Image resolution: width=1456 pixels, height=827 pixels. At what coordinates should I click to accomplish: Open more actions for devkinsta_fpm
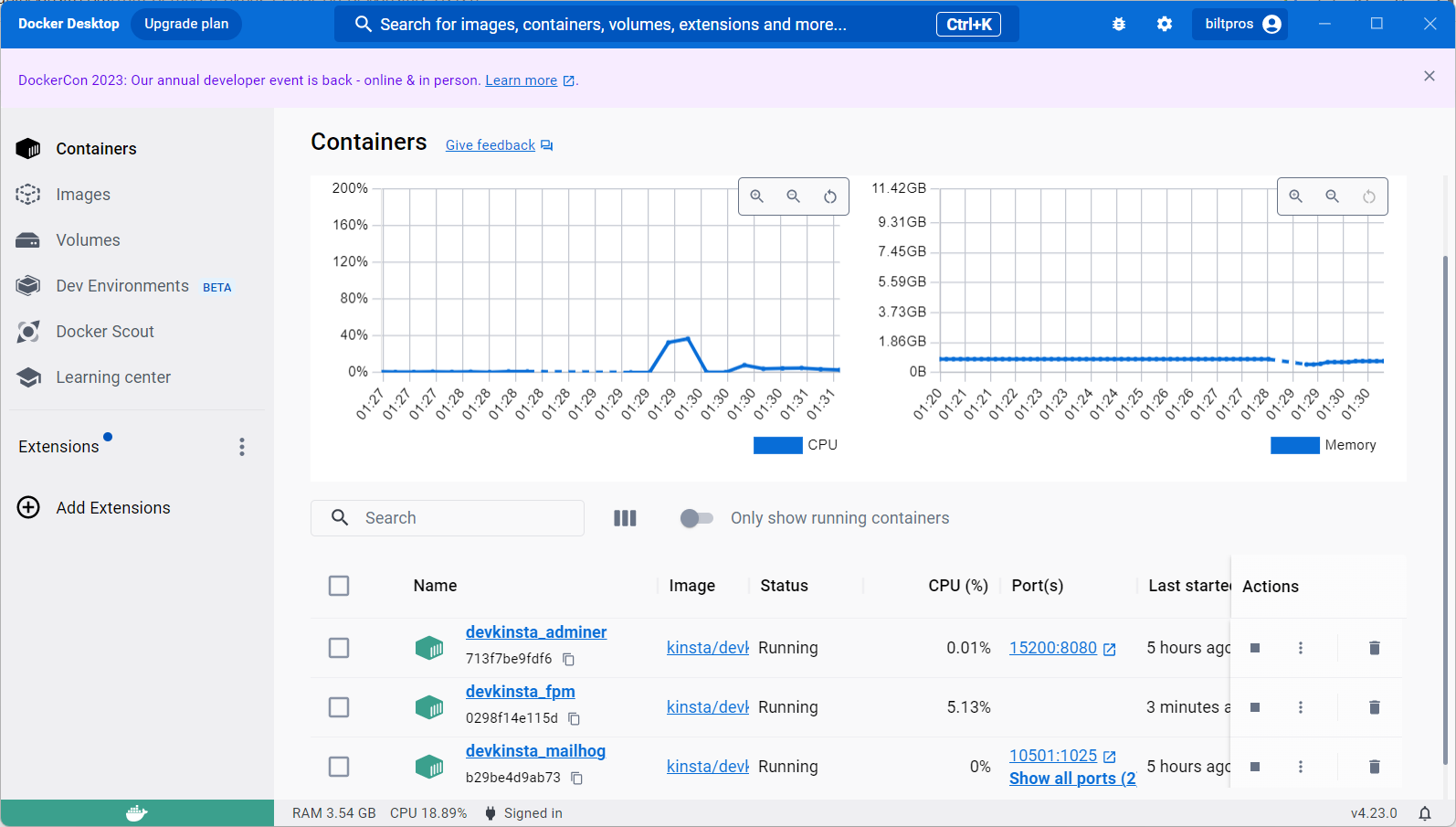[1301, 707]
